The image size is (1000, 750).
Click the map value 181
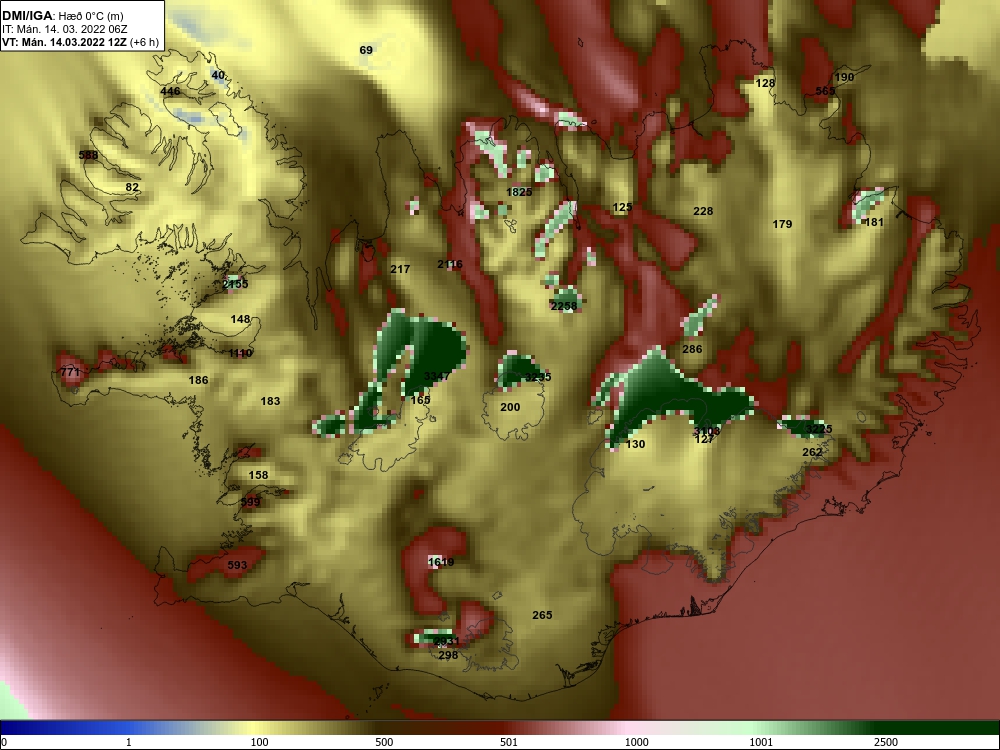[874, 222]
